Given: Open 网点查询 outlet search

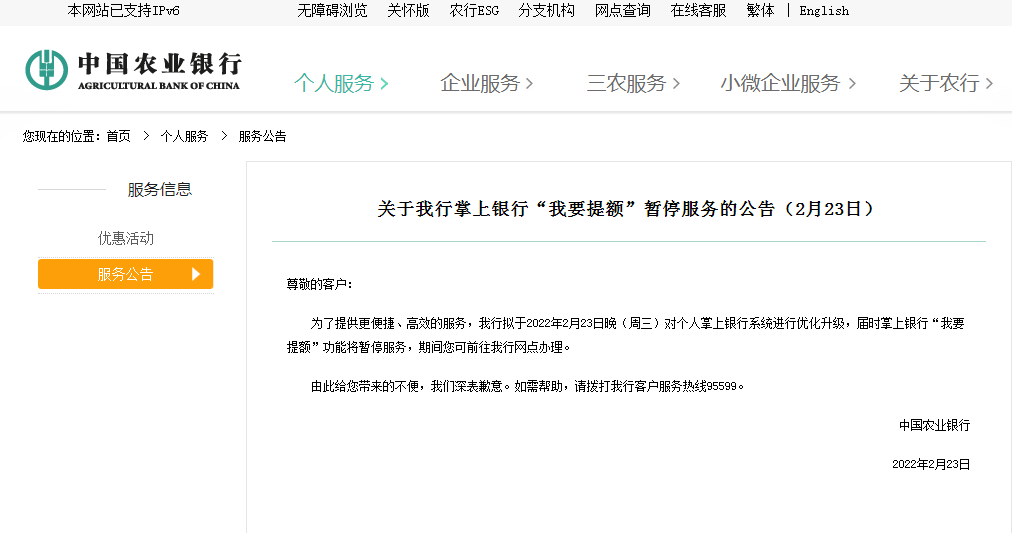Looking at the screenshot, I should pos(622,11).
